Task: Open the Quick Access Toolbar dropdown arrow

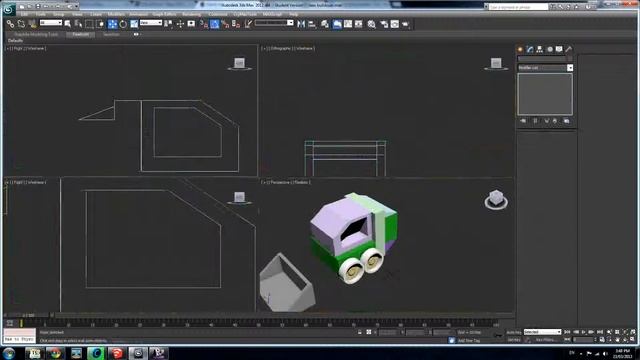Action: tap(76, 6)
